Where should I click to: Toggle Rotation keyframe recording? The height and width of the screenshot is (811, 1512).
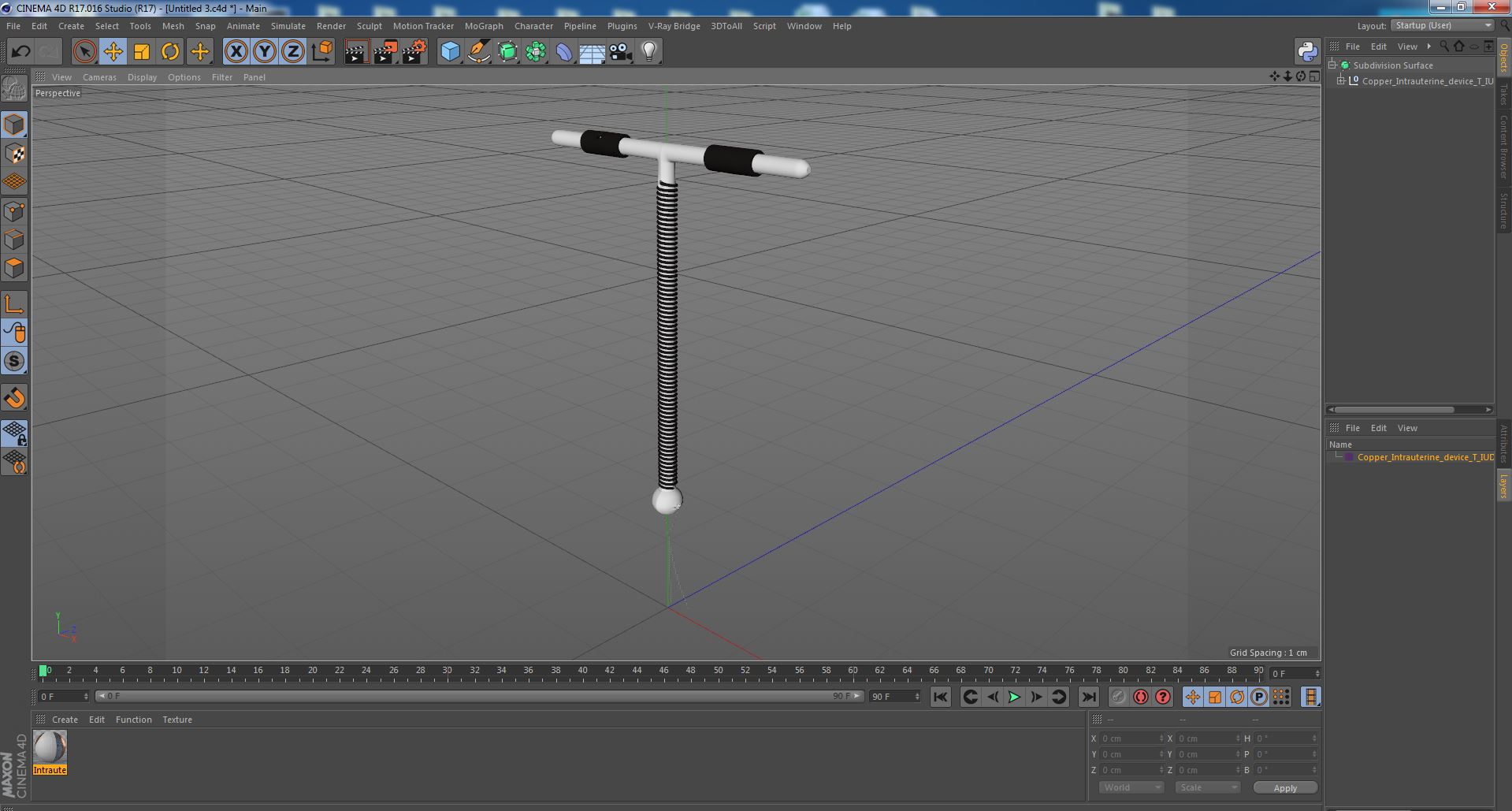click(x=1236, y=697)
